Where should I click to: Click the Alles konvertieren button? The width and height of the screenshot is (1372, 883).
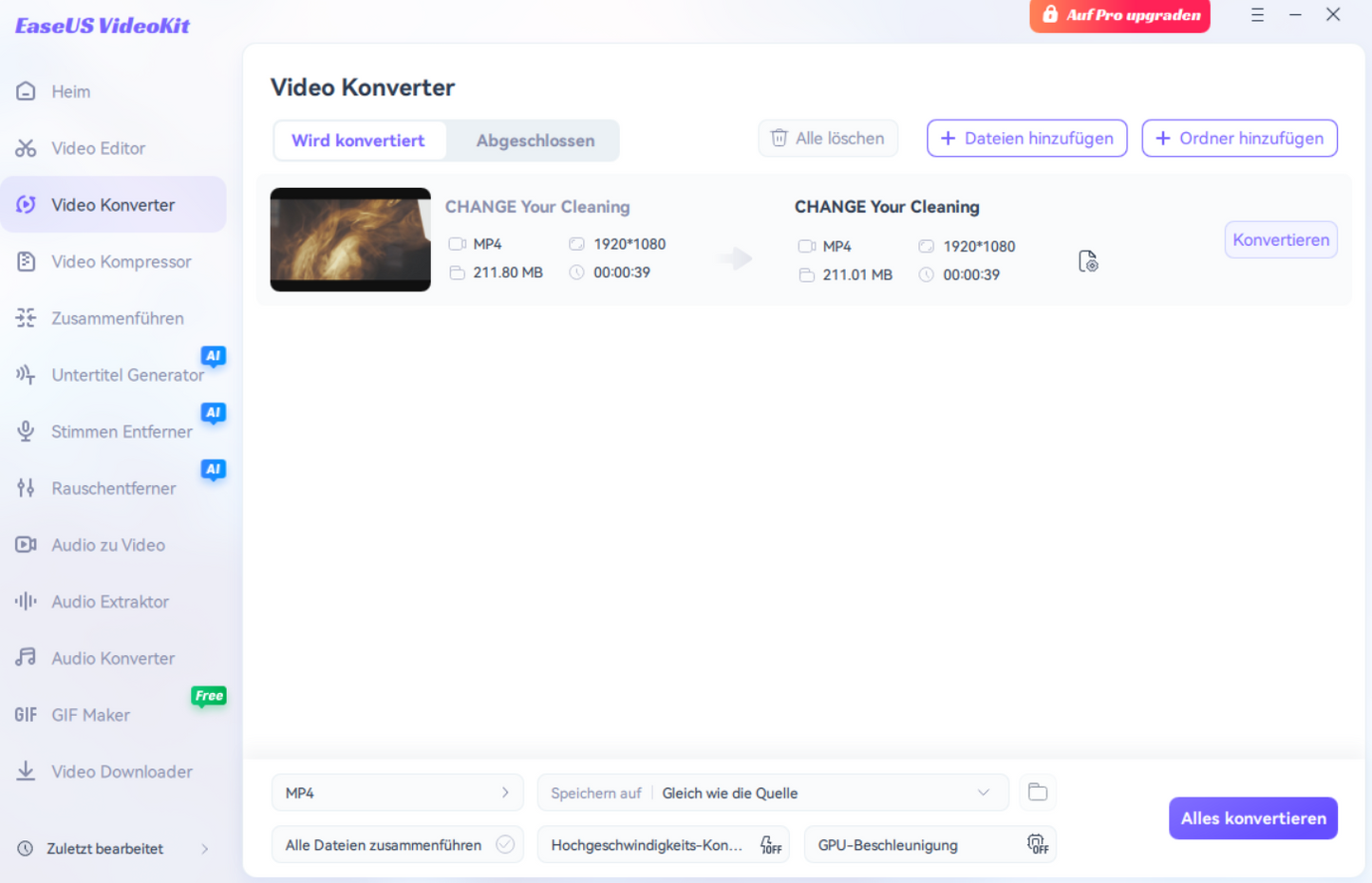click(1252, 818)
